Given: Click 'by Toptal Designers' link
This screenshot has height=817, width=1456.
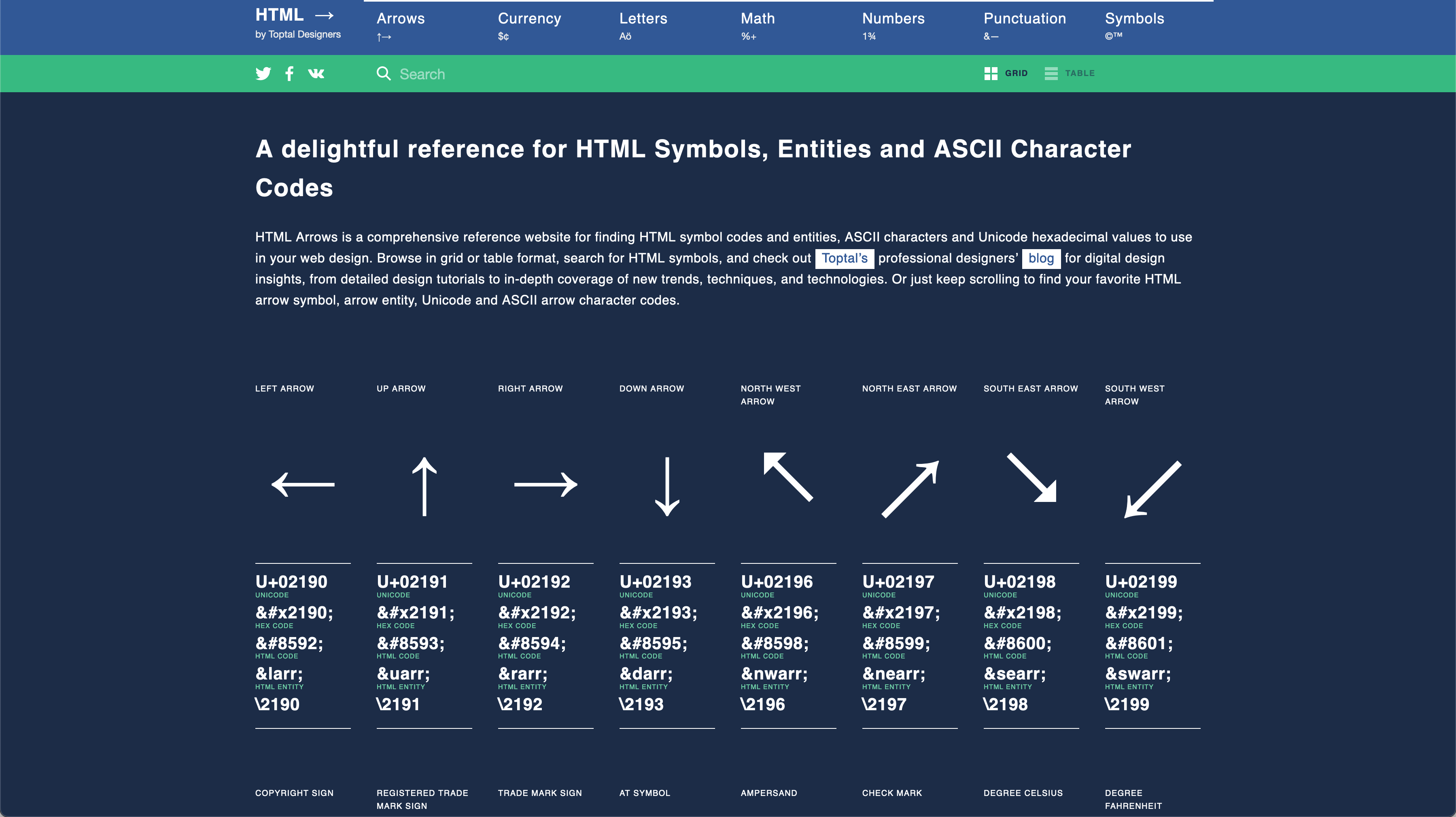Looking at the screenshot, I should 298,34.
